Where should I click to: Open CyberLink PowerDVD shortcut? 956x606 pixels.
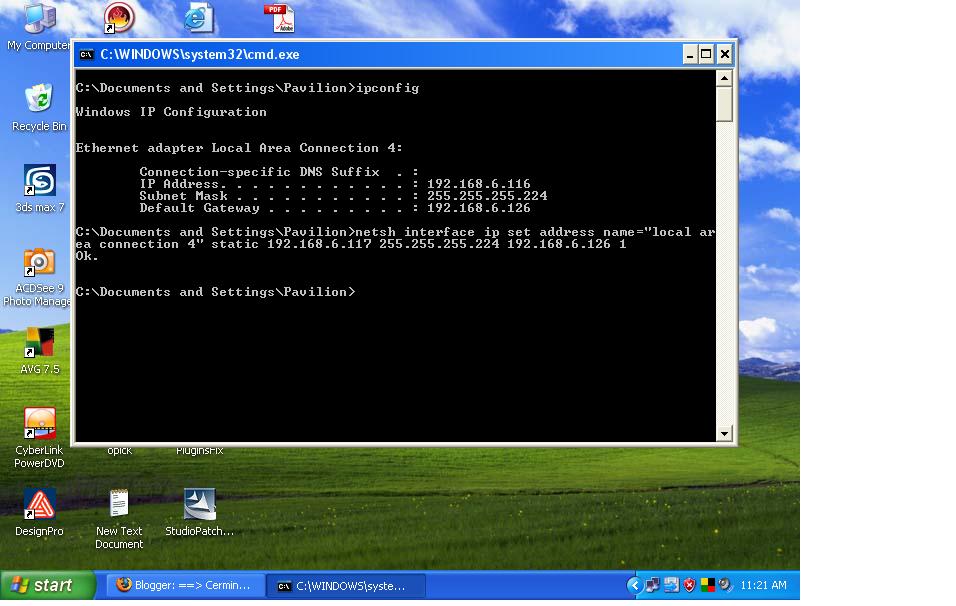click(x=39, y=437)
